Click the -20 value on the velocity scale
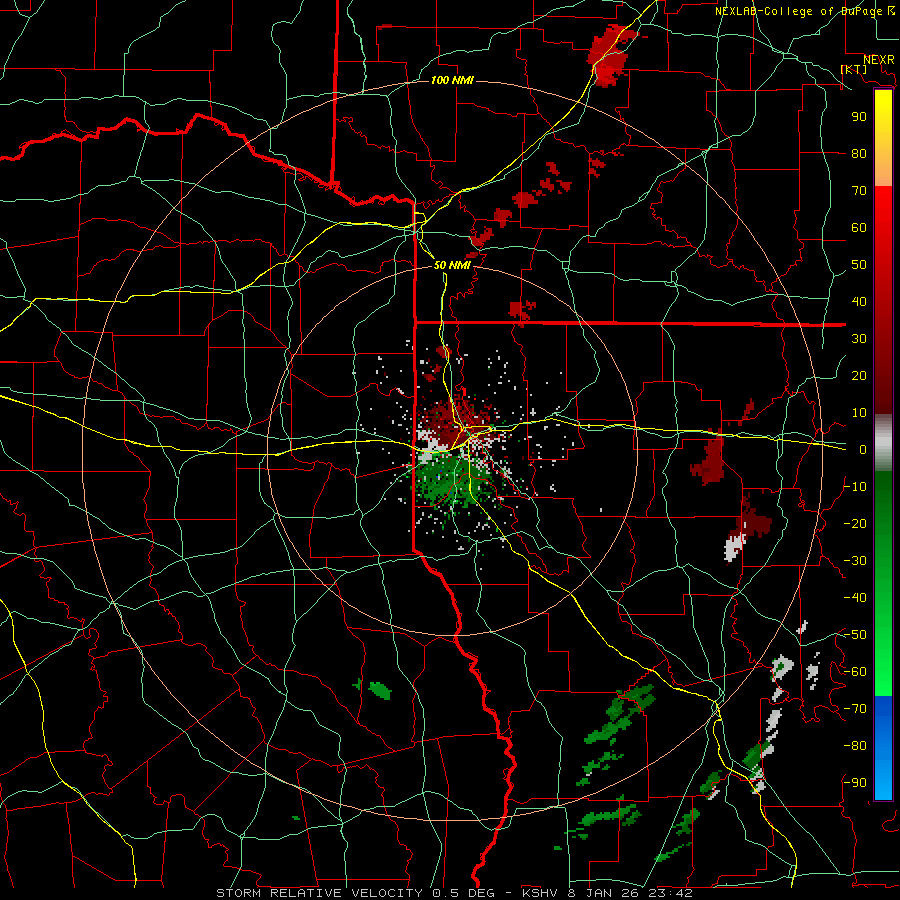 (855, 524)
